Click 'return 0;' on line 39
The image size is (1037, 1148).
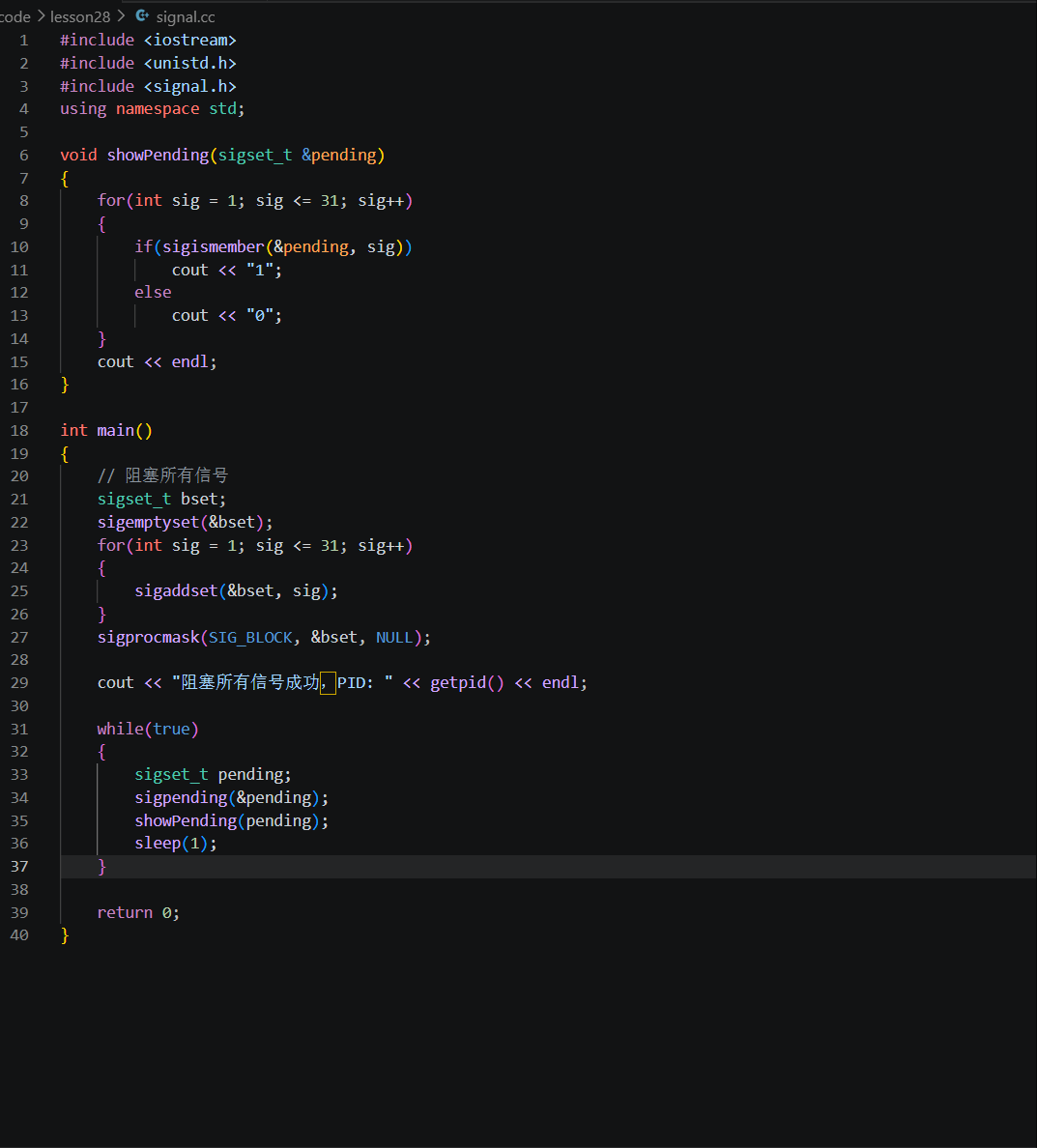[138, 912]
